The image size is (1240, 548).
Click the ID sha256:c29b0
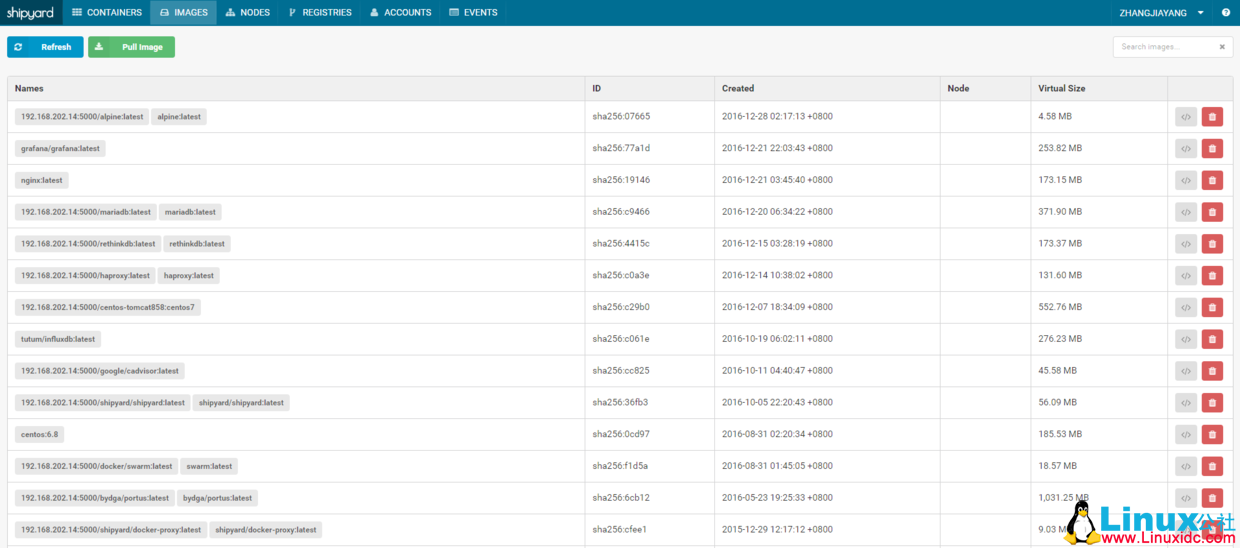pyautogui.click(x=621, y=307)
